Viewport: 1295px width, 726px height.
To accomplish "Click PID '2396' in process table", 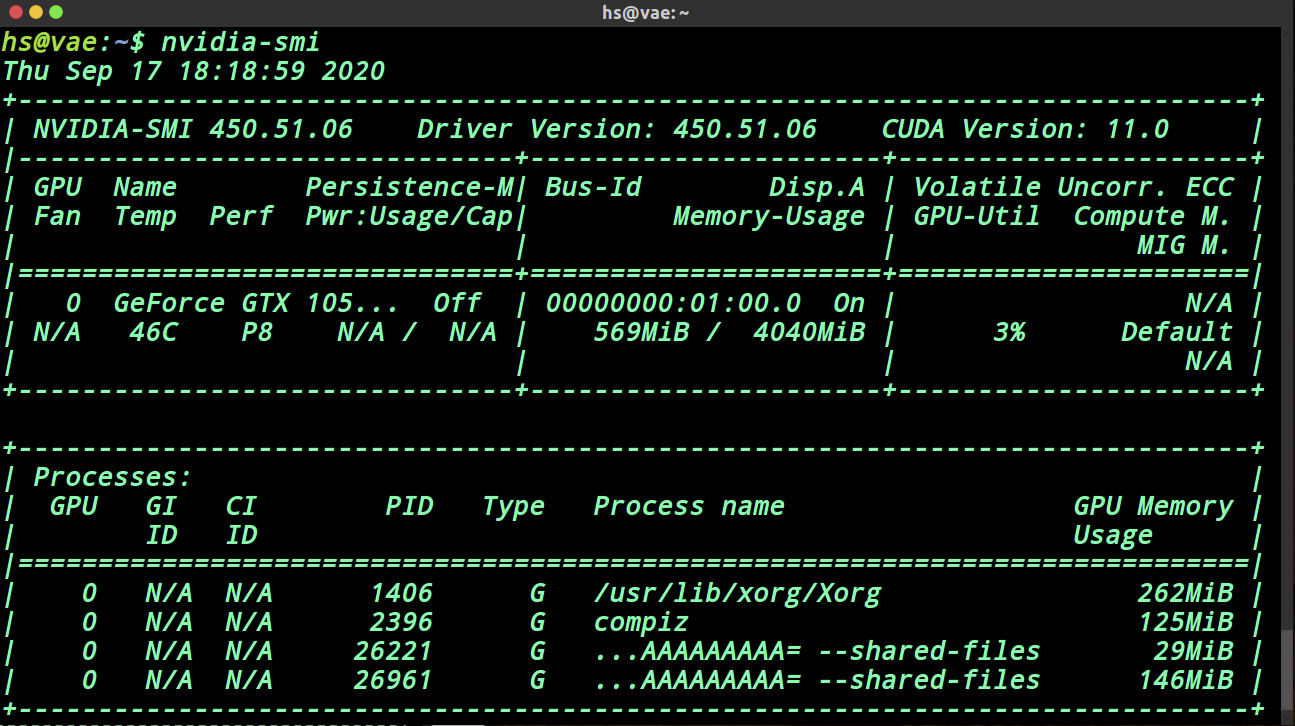I will coord(401,622).
